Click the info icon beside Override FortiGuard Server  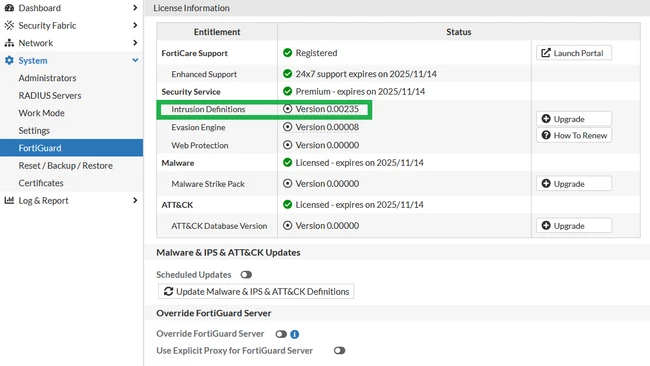click(295, 334)
